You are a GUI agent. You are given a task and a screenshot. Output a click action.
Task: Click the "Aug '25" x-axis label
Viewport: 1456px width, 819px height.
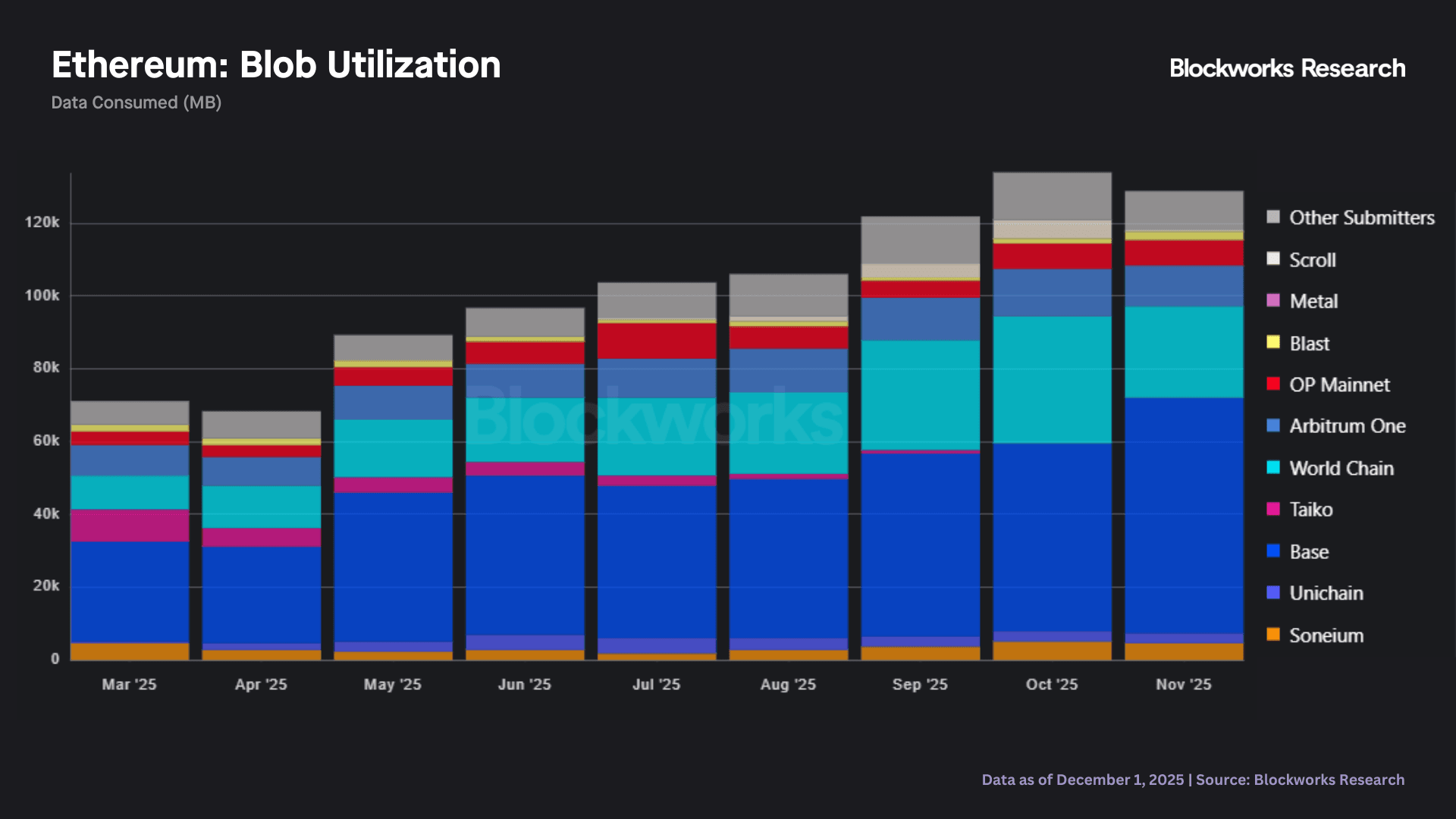788,684
